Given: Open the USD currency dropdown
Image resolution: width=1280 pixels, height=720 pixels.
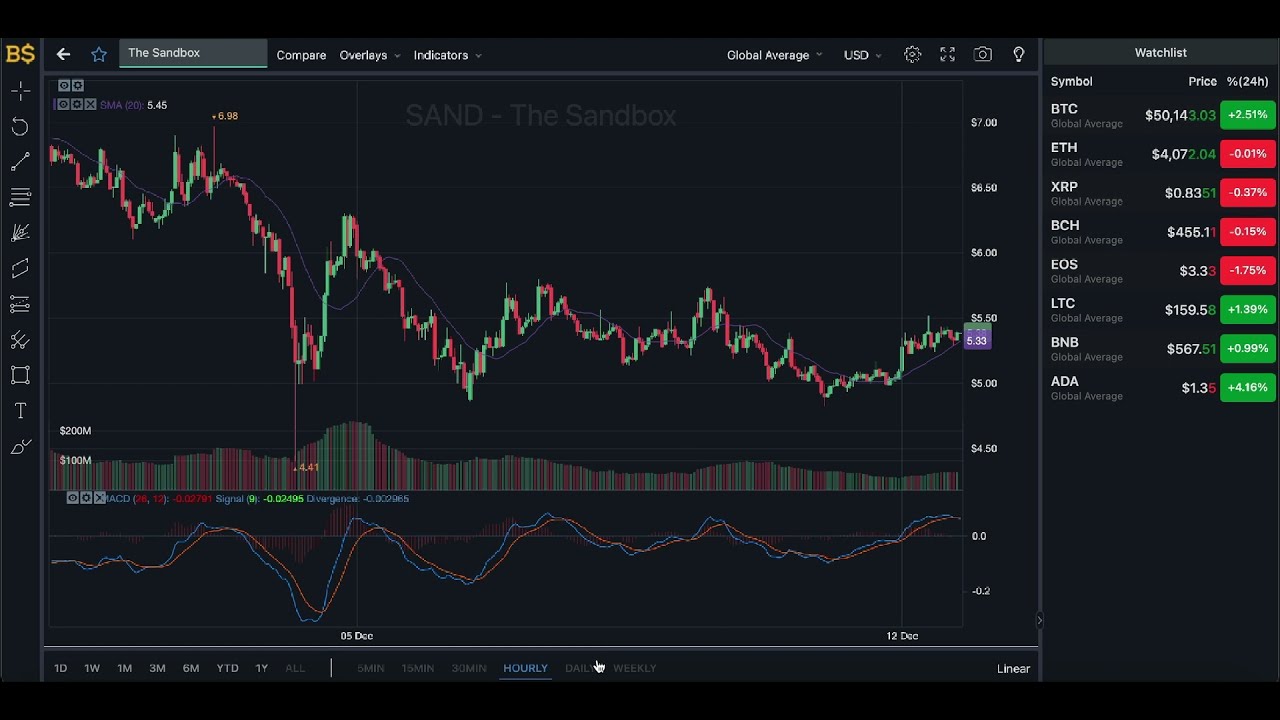Looking at the screenshot, I should (x=862, y=55).
